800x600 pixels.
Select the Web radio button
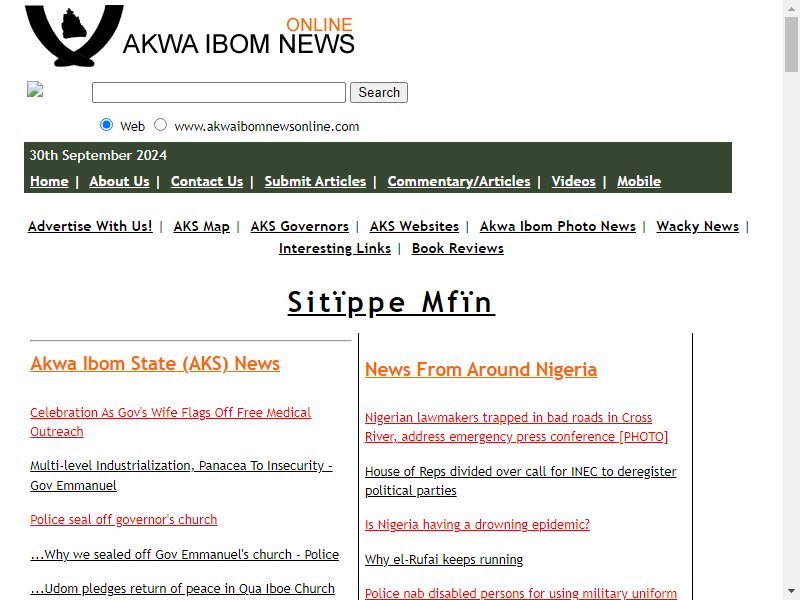[106, 124]
